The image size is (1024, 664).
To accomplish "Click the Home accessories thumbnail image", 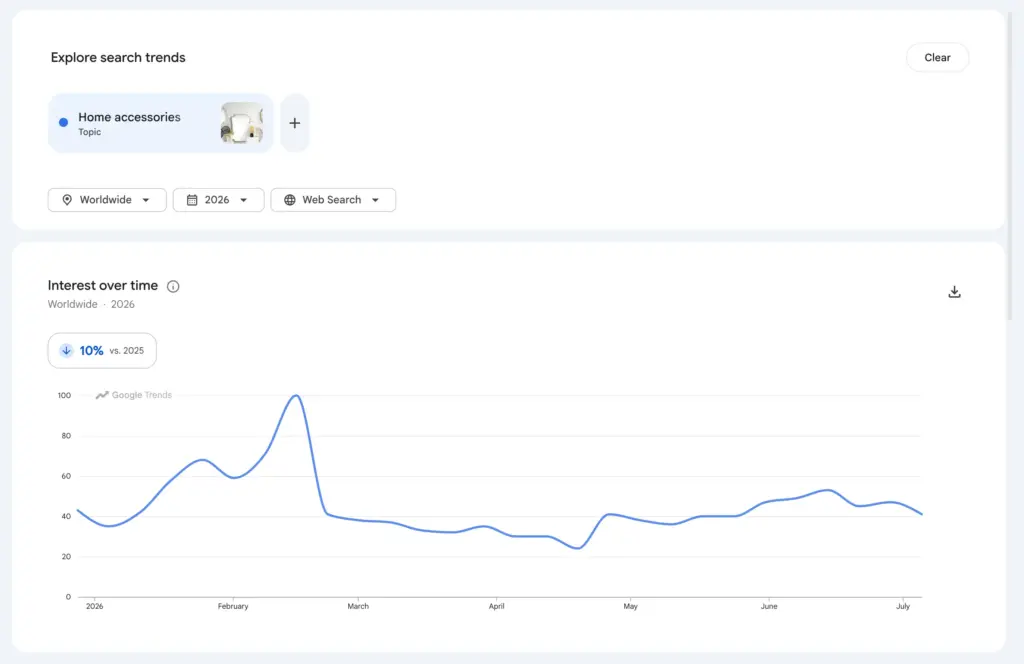I will click(242, 123).
